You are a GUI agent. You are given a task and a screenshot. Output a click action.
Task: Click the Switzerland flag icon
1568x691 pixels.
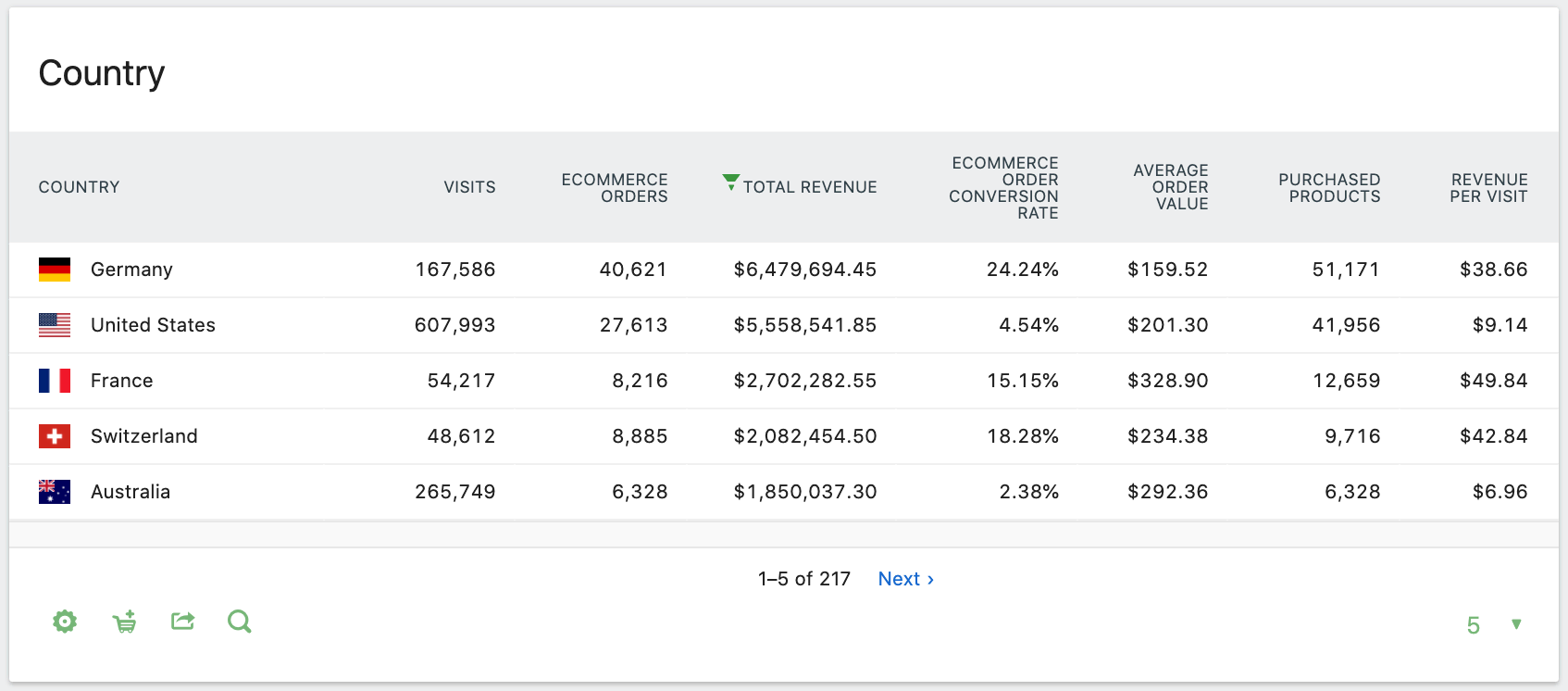coord(55,436)
